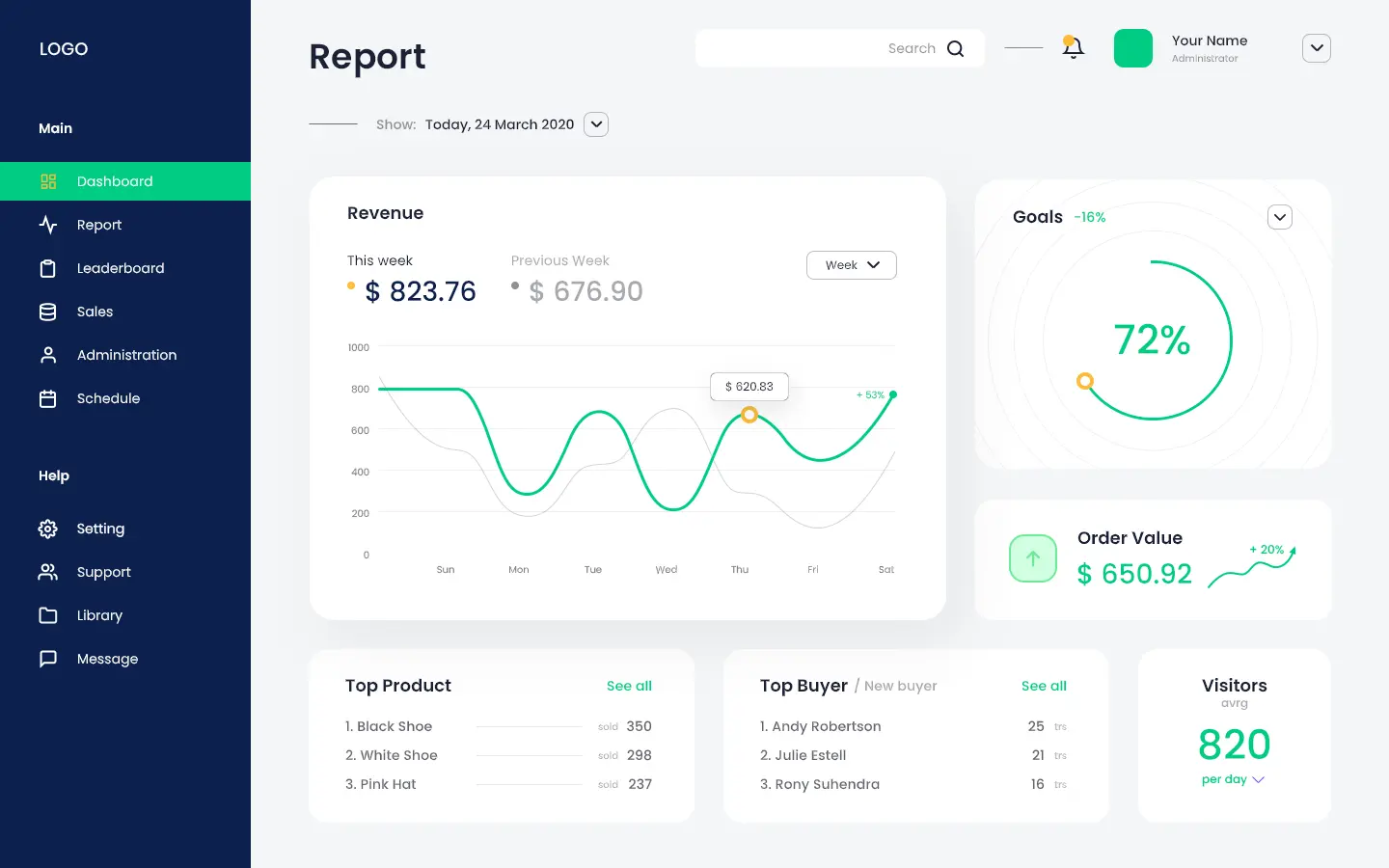1389x868 pixels.
Task: Click the Dashboard grid icon
Action: [48, 181]
